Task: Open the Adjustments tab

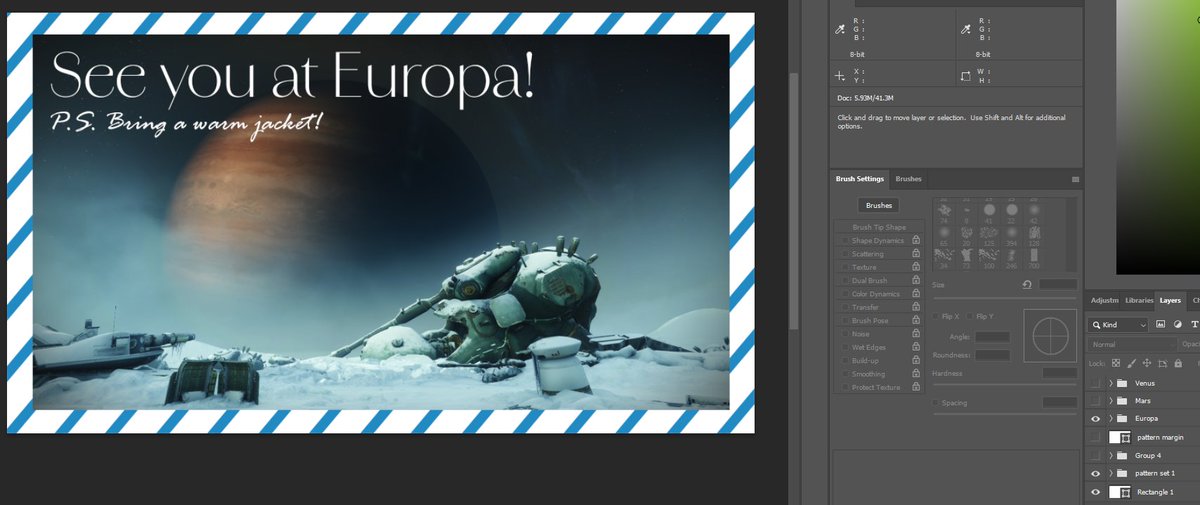Action: [1105, 300]
